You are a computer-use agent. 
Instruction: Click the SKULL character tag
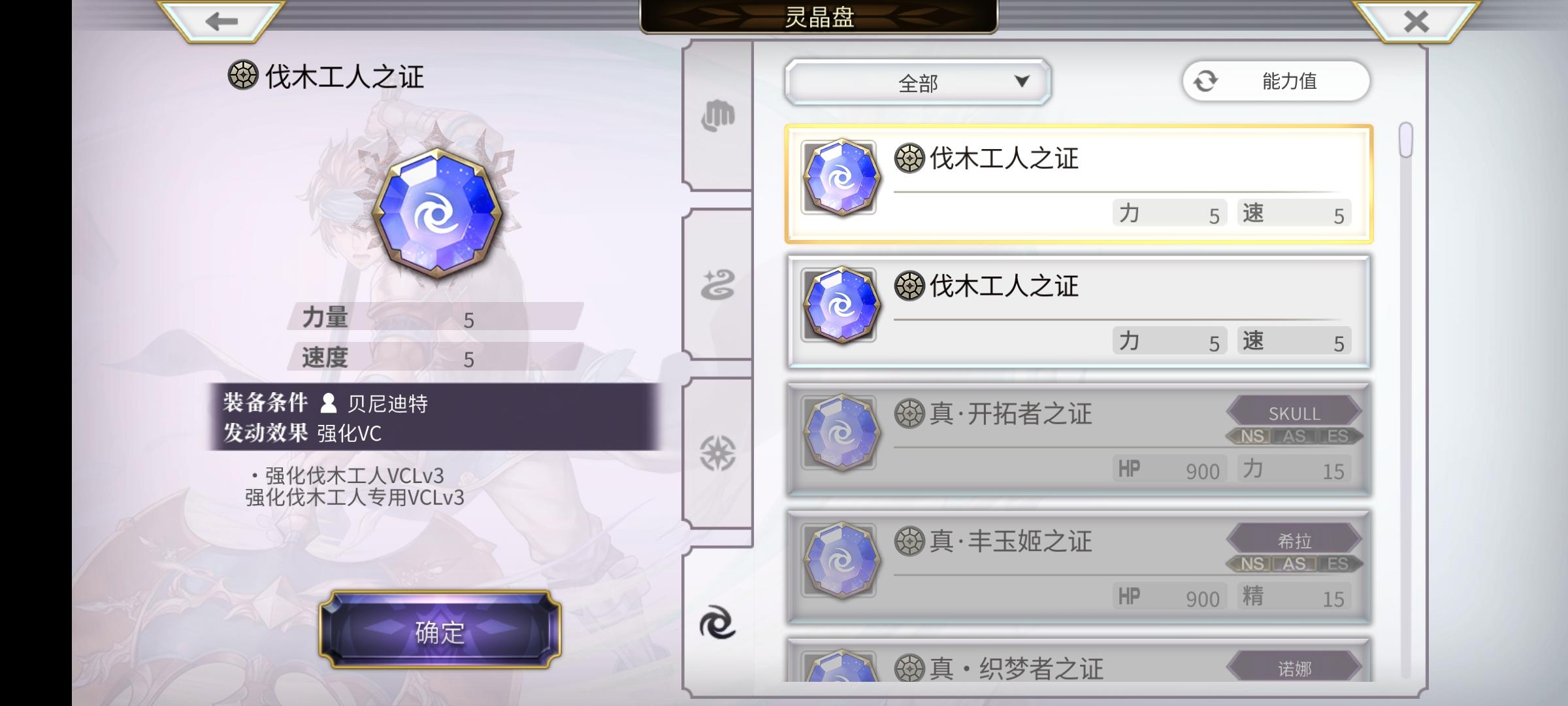[1294, 413]
